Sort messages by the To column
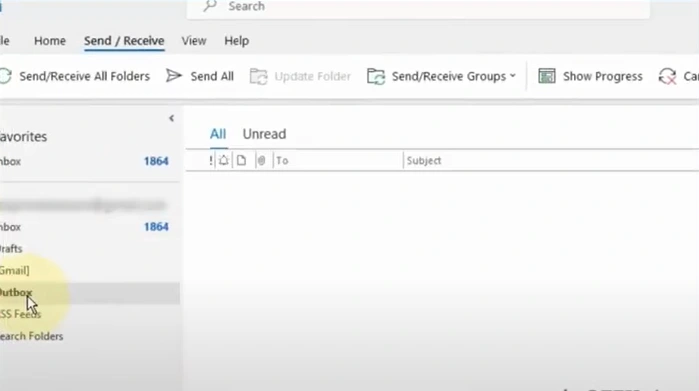This screenshot has height=391, width=699. (282, 161)
